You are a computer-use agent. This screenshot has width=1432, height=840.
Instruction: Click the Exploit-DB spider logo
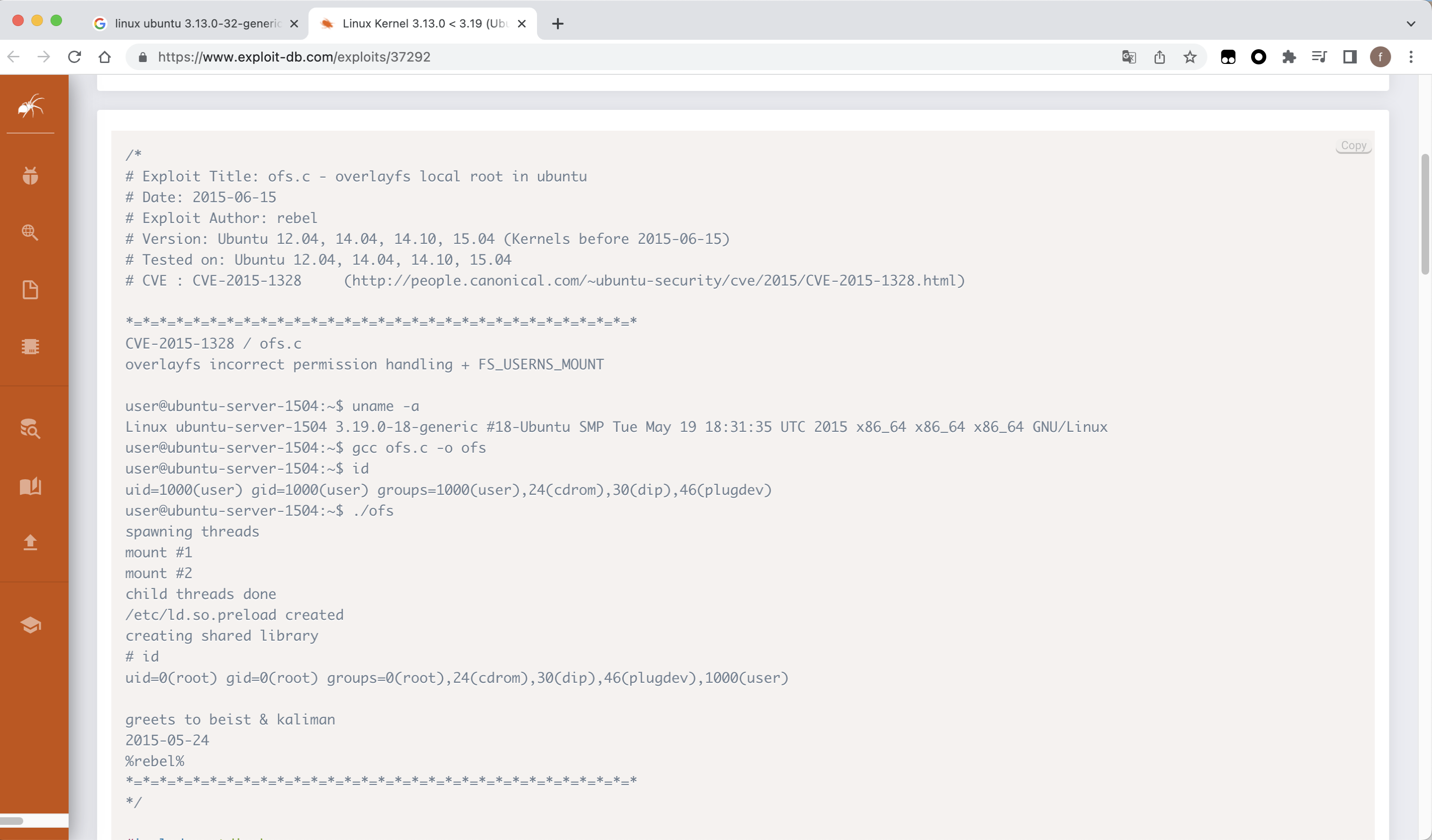click(x=31, y=106)
